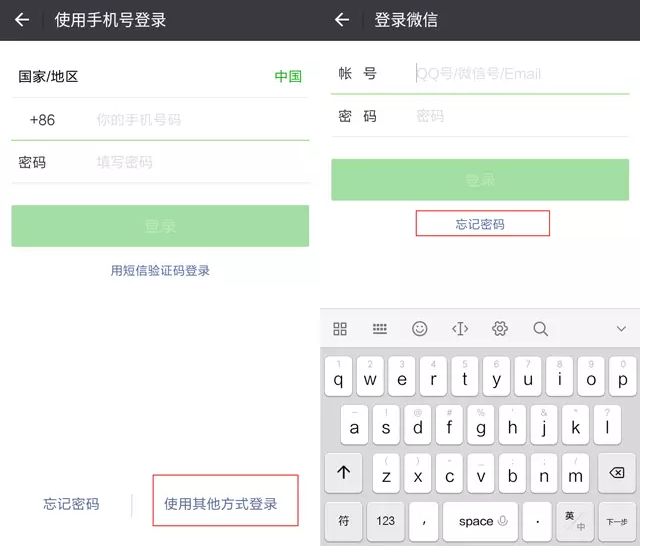The height and width of the screenshot is (553, 648).
Task: Tap the k key
Action: [x=575, y=425]
